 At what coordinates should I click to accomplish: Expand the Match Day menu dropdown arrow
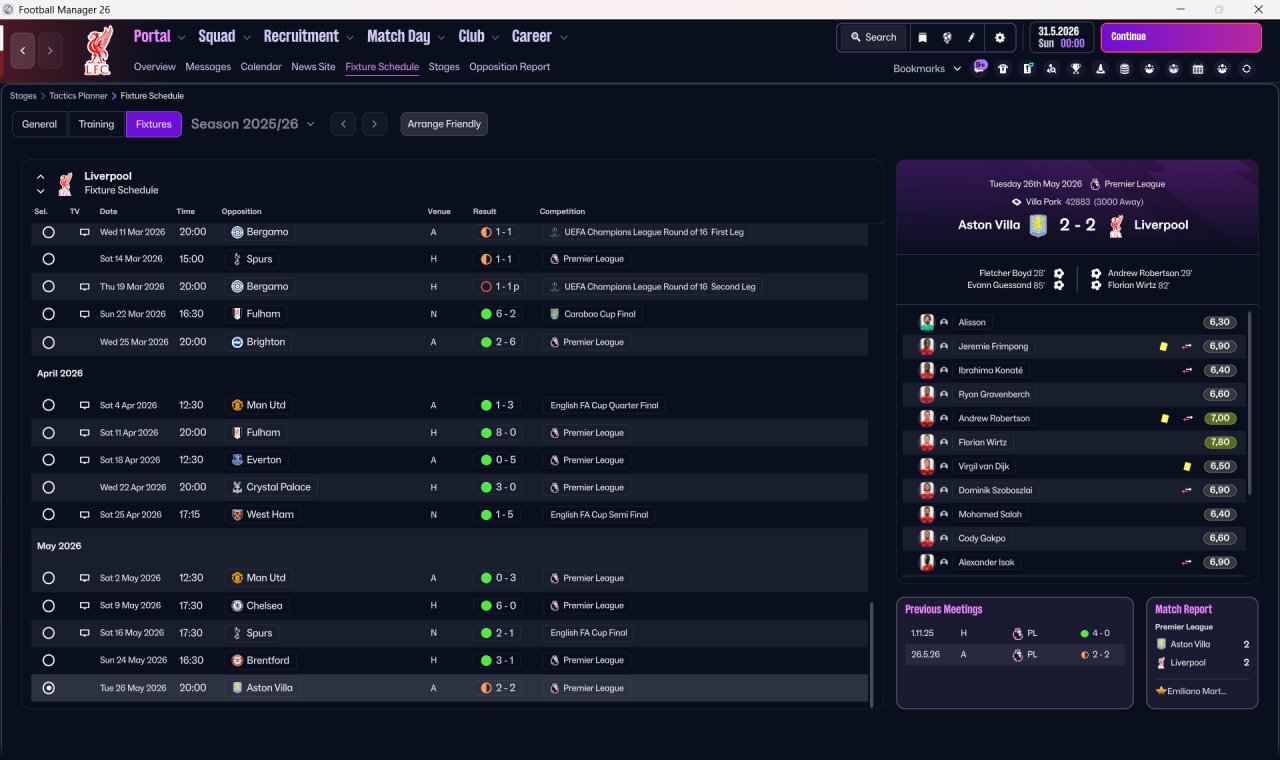(x=442, y=38)
